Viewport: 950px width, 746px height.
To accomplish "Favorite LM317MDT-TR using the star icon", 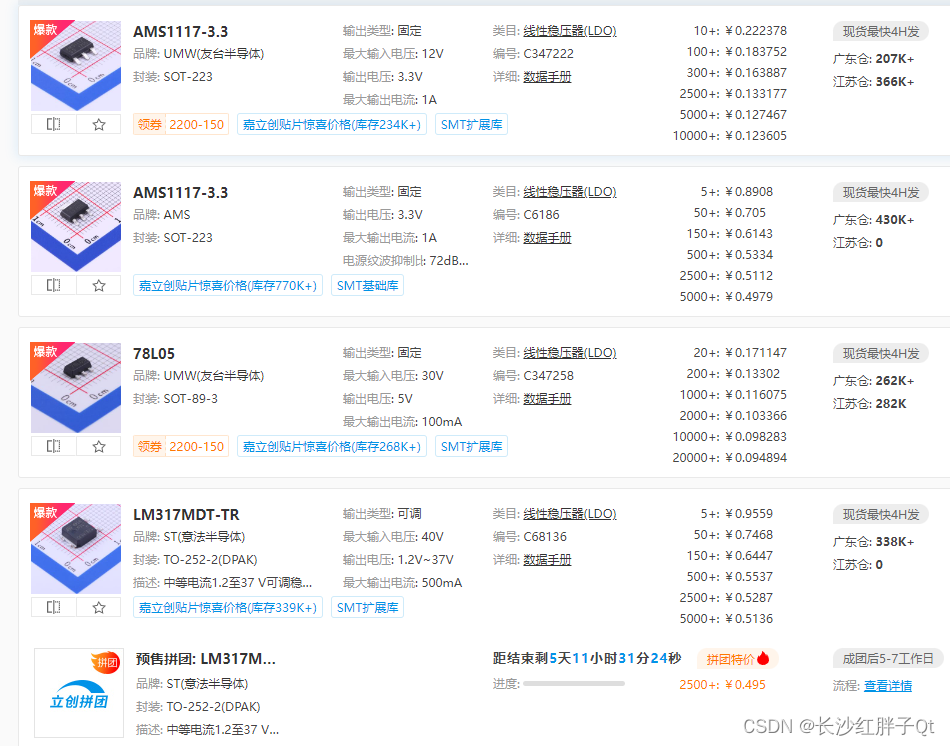I will pos(99,607).
